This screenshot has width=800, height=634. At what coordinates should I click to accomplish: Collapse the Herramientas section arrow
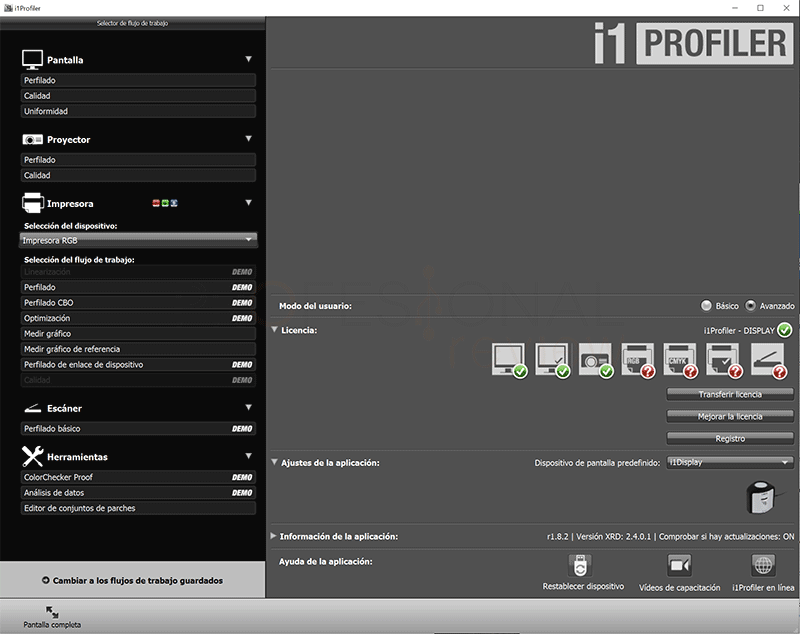click(248, 456)
